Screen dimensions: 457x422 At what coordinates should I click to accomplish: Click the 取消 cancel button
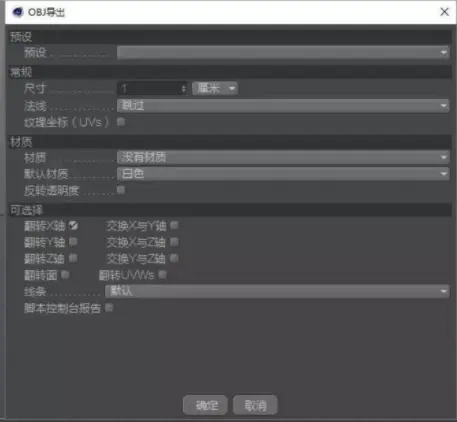pos(255,405)
